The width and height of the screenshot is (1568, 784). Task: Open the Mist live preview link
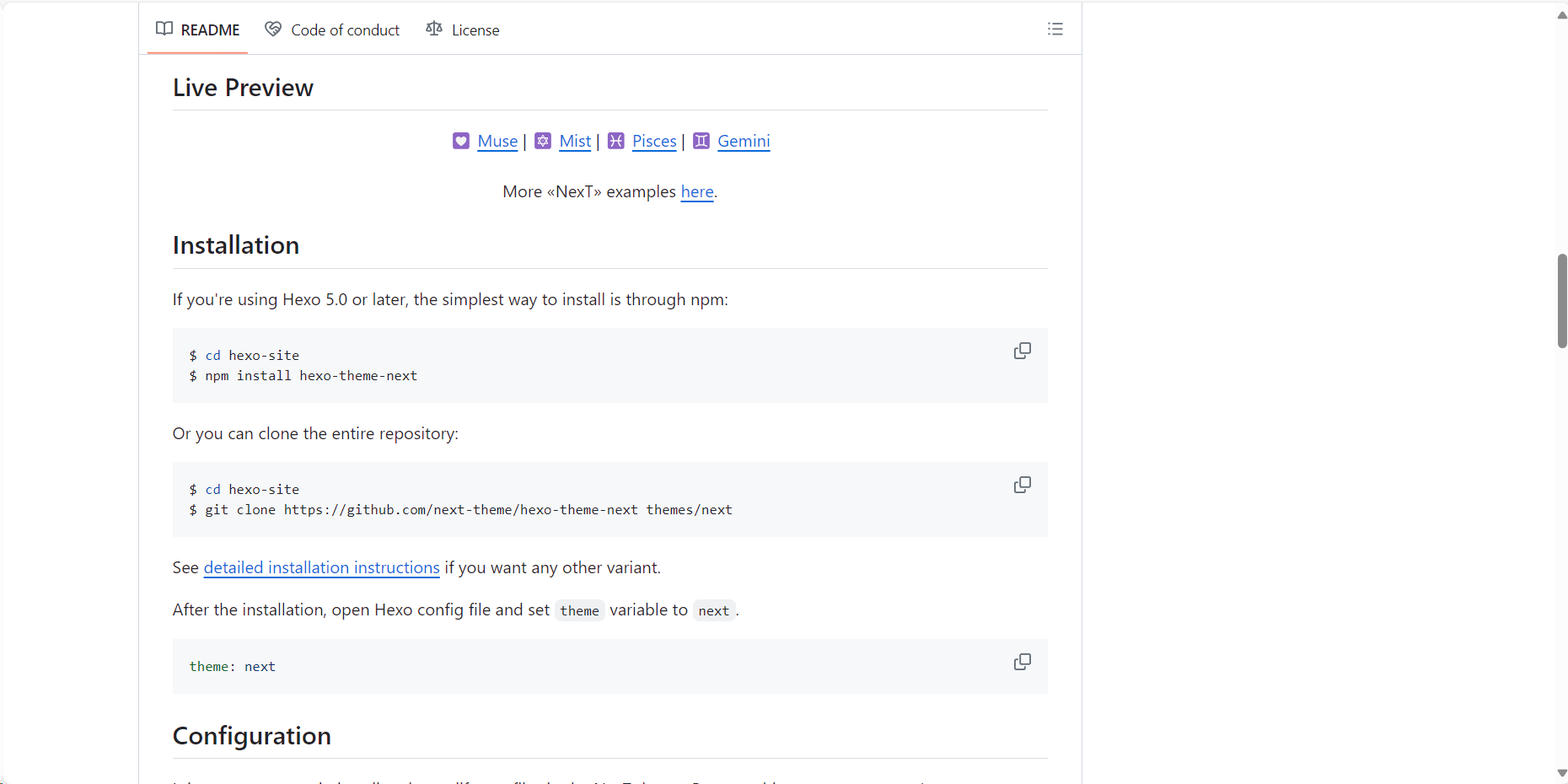pyautogui.click(x=575, y=141)
